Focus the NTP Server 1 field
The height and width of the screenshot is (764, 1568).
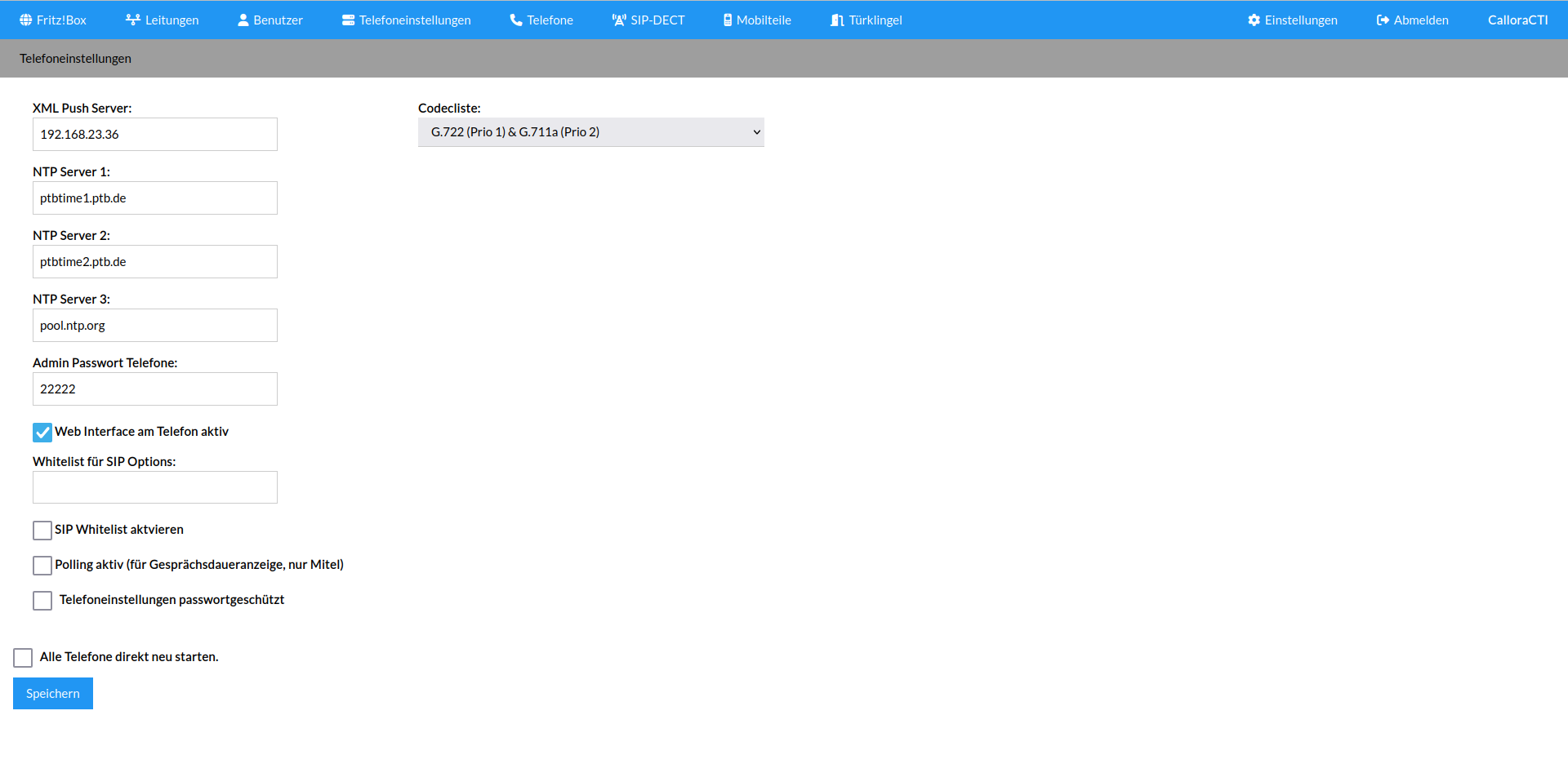[155, 198]
